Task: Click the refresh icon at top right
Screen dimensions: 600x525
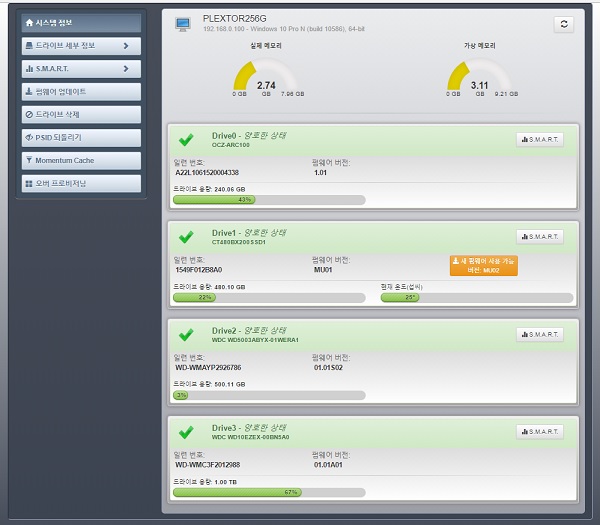Action: 564,24
